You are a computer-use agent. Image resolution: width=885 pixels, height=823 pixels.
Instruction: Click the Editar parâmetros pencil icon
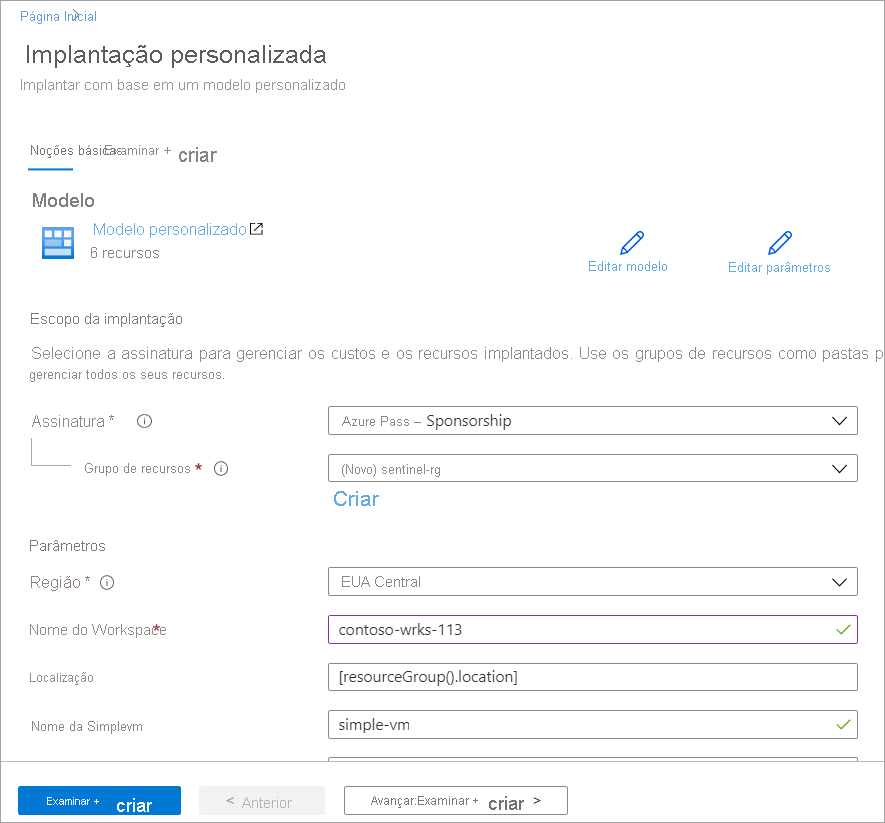(778, 243)
